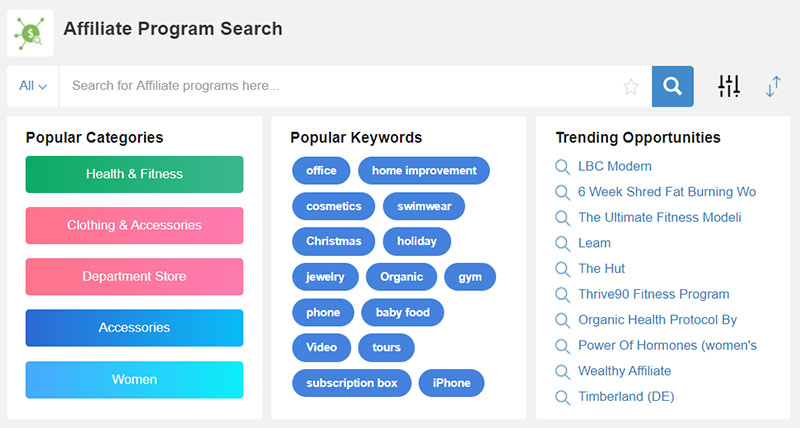Open the Department Store category
This screenshot has width=800, height=428.
pos(134,276)
